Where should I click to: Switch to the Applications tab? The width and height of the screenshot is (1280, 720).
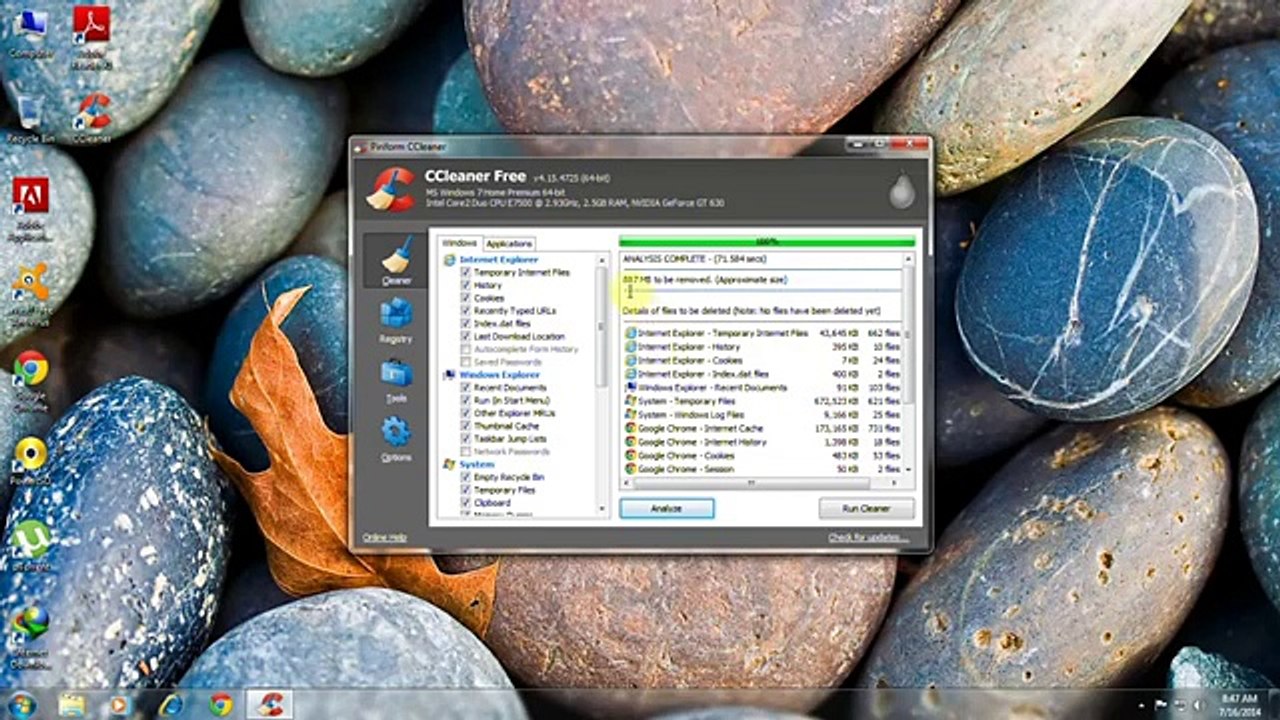(x=509, y=244)
